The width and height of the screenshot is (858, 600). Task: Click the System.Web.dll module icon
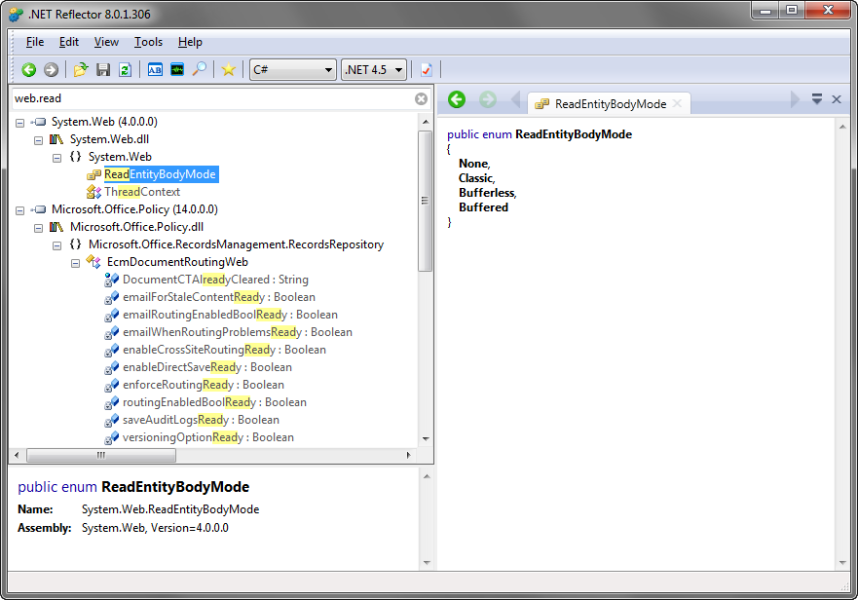(56, 139)
